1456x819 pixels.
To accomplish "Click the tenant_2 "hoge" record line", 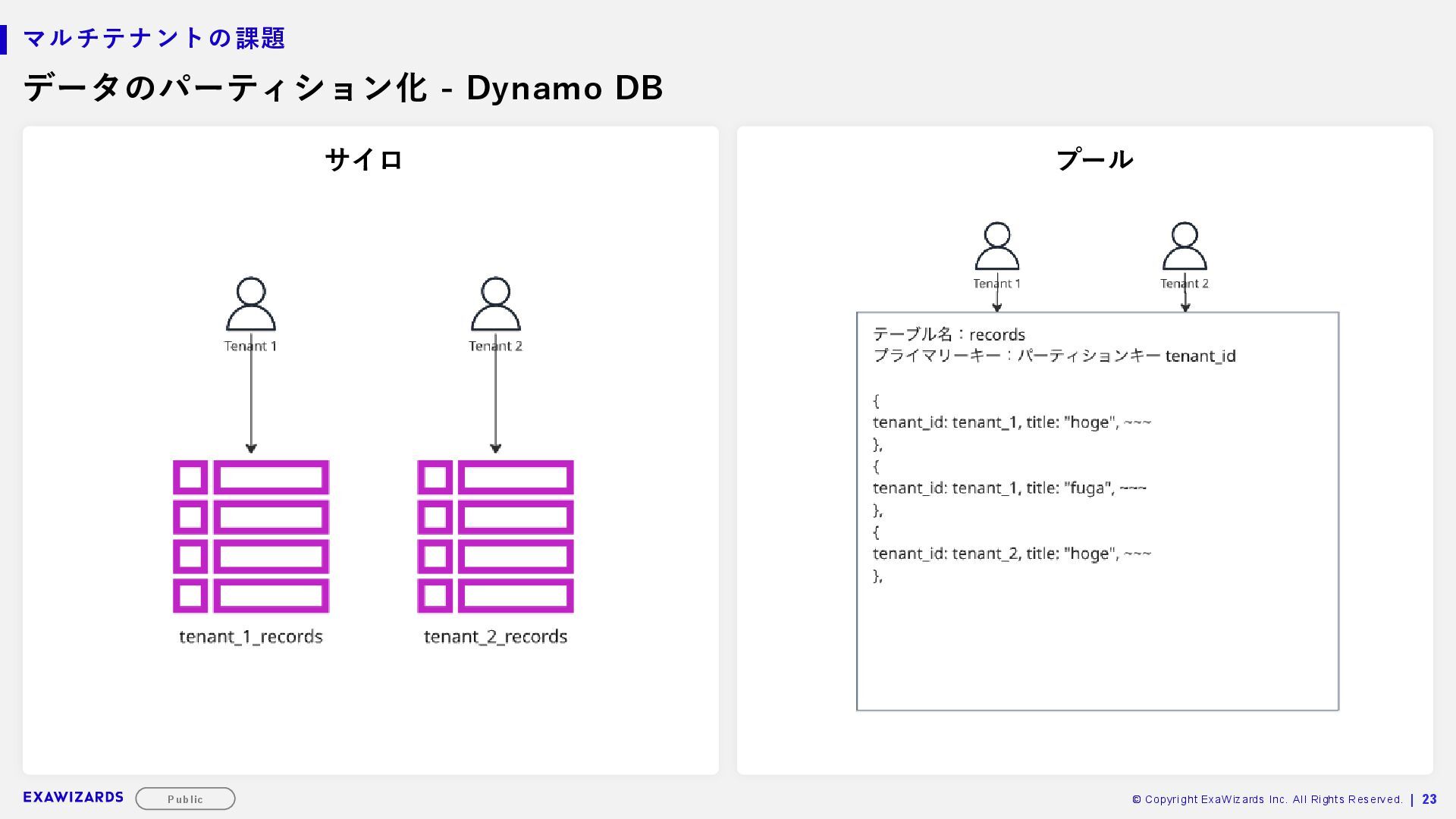I will pos(1012,554).
